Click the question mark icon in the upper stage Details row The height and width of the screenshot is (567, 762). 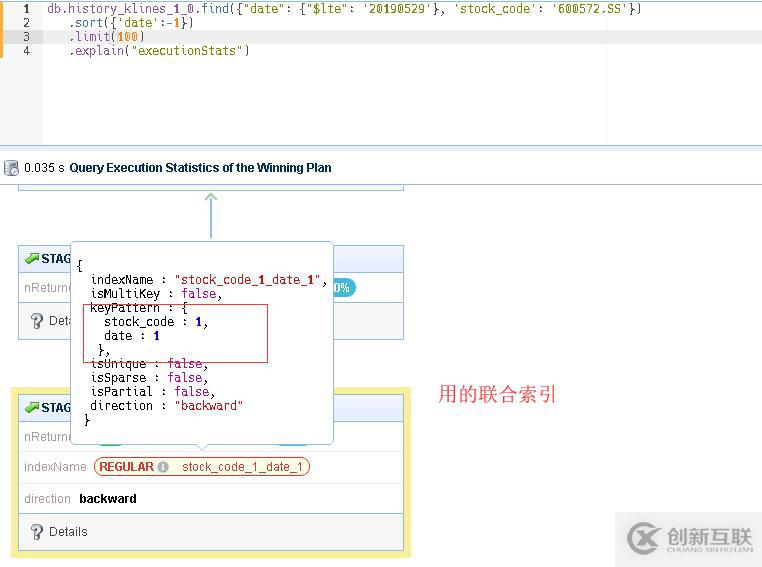click(37, 321)
